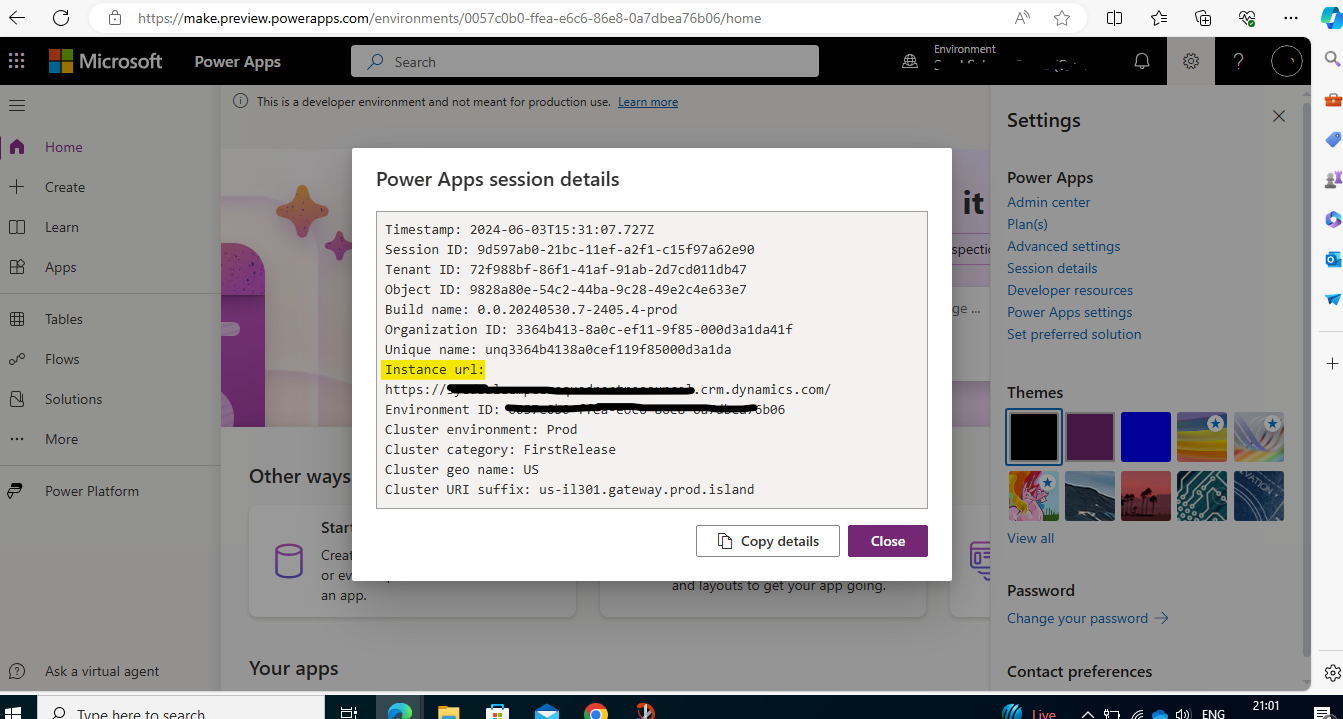Image resolution: width=1343 pixels, height=719 pixels.
Task: Open the browser Favorites list icon
Action: 1159,18
